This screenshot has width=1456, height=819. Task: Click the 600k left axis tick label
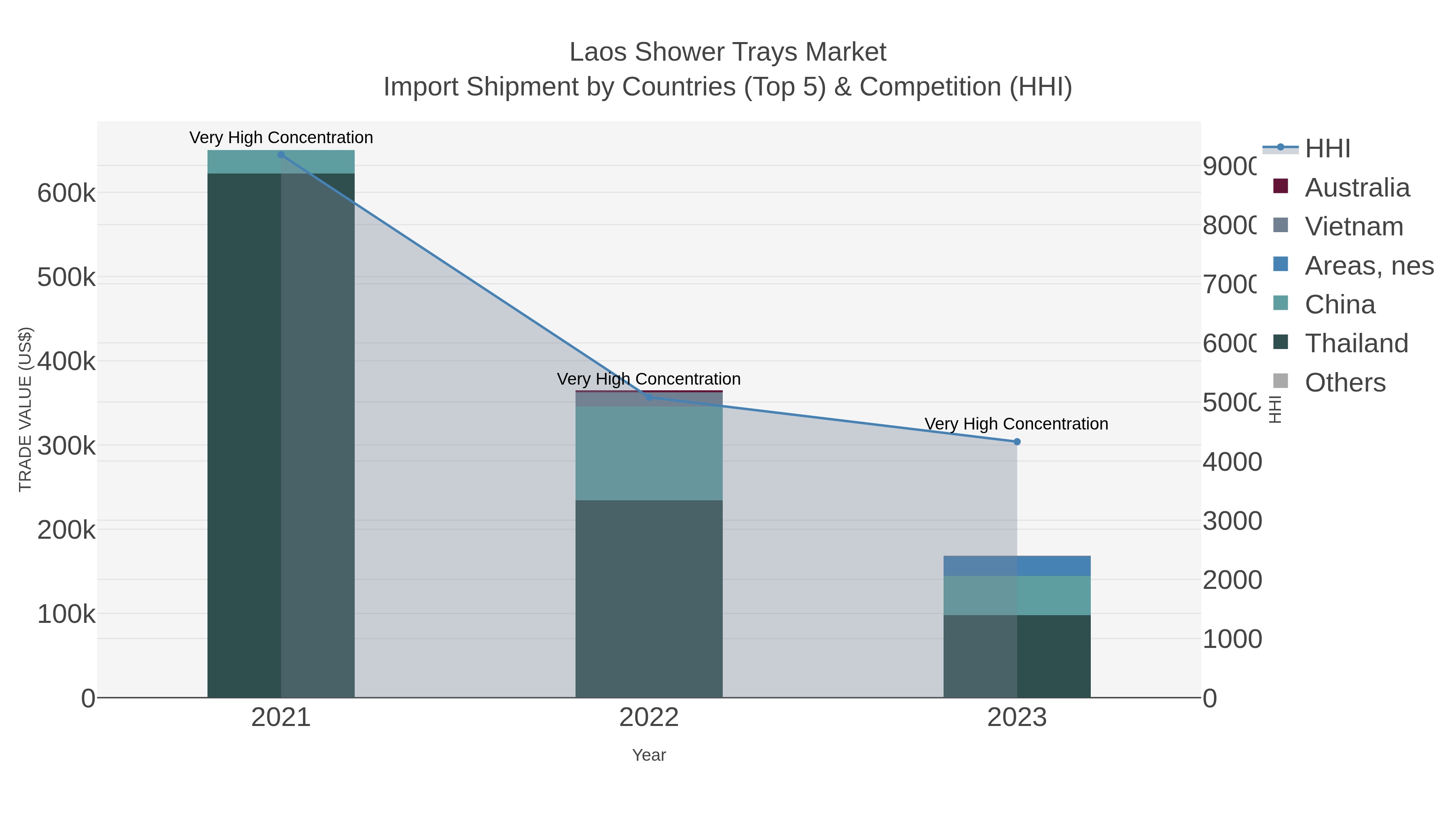pos(67,193)
